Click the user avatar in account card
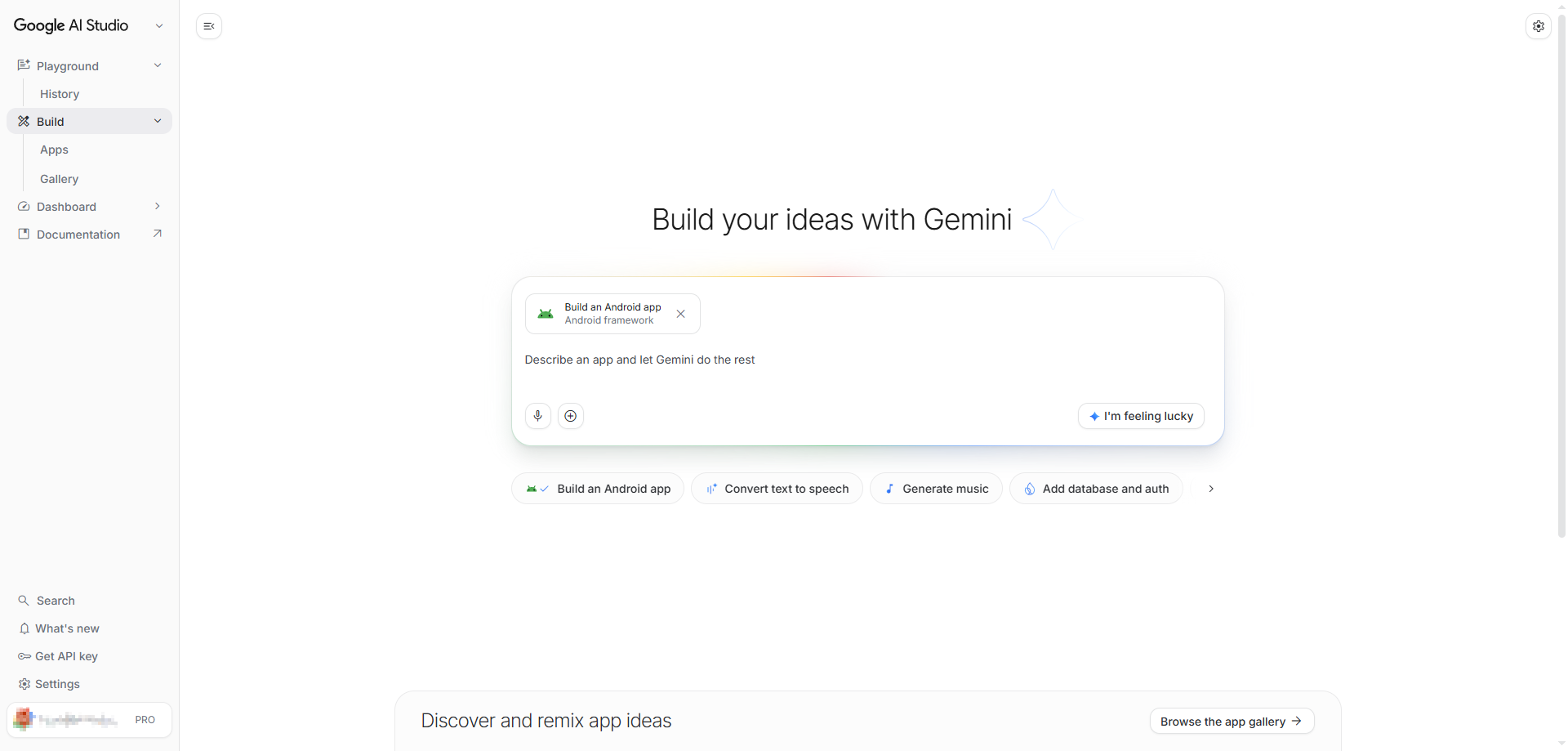Screen dimensions: 1568x751 [24, 719]
